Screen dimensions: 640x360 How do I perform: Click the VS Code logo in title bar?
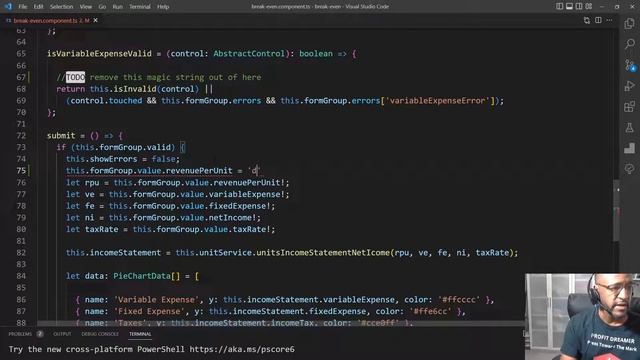[x=8, y=7]
